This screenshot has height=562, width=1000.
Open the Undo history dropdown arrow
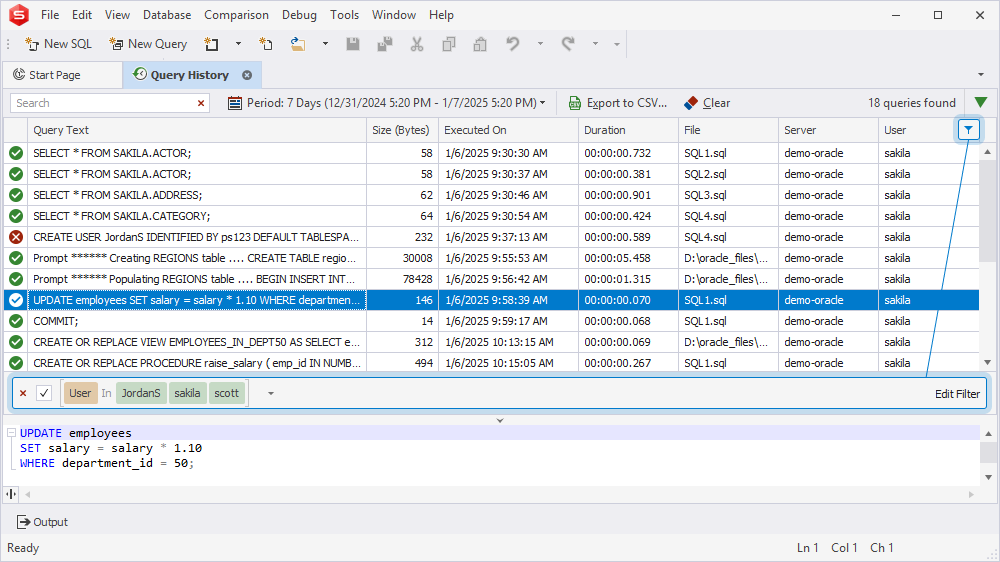click(x=540, y=44)
